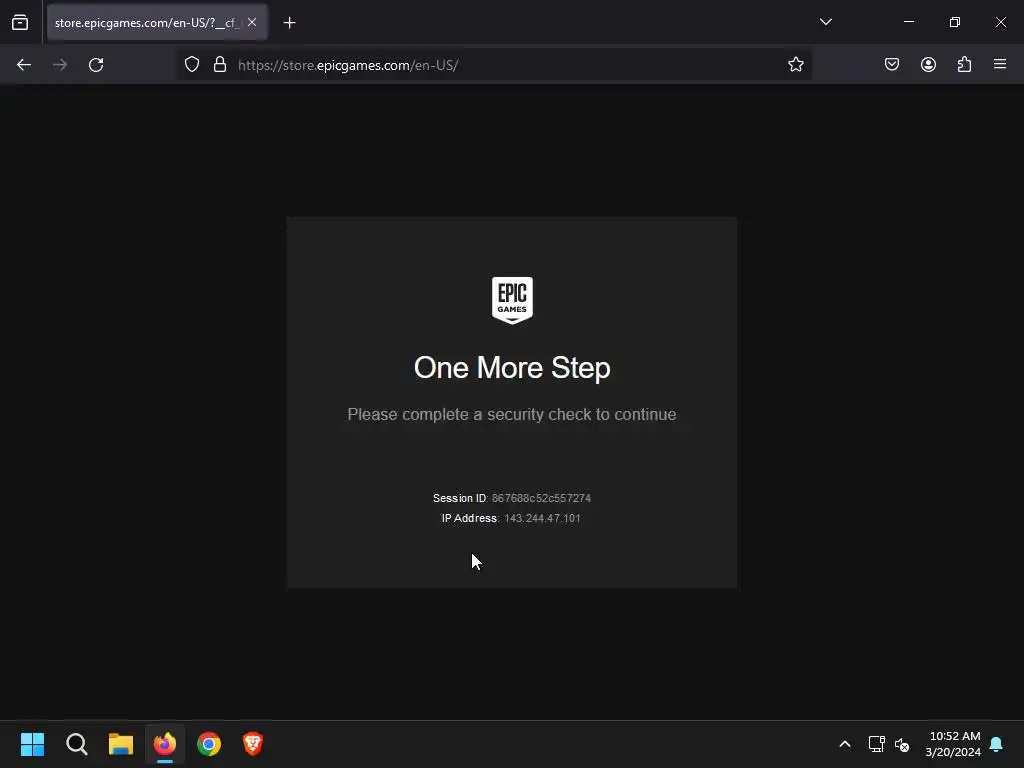Viewport: 1024px width, 768px height.
Task: Launch Google Chrome from taskbar
Action: (x=209, y=744)
